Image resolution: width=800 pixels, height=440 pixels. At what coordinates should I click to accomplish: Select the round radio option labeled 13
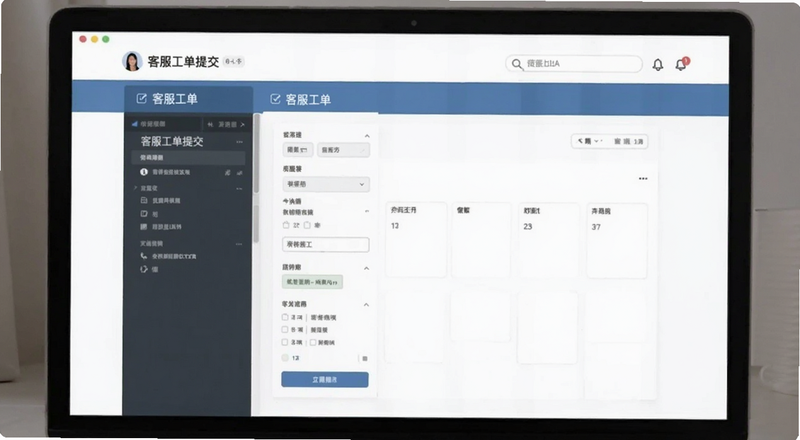[286, 358]
